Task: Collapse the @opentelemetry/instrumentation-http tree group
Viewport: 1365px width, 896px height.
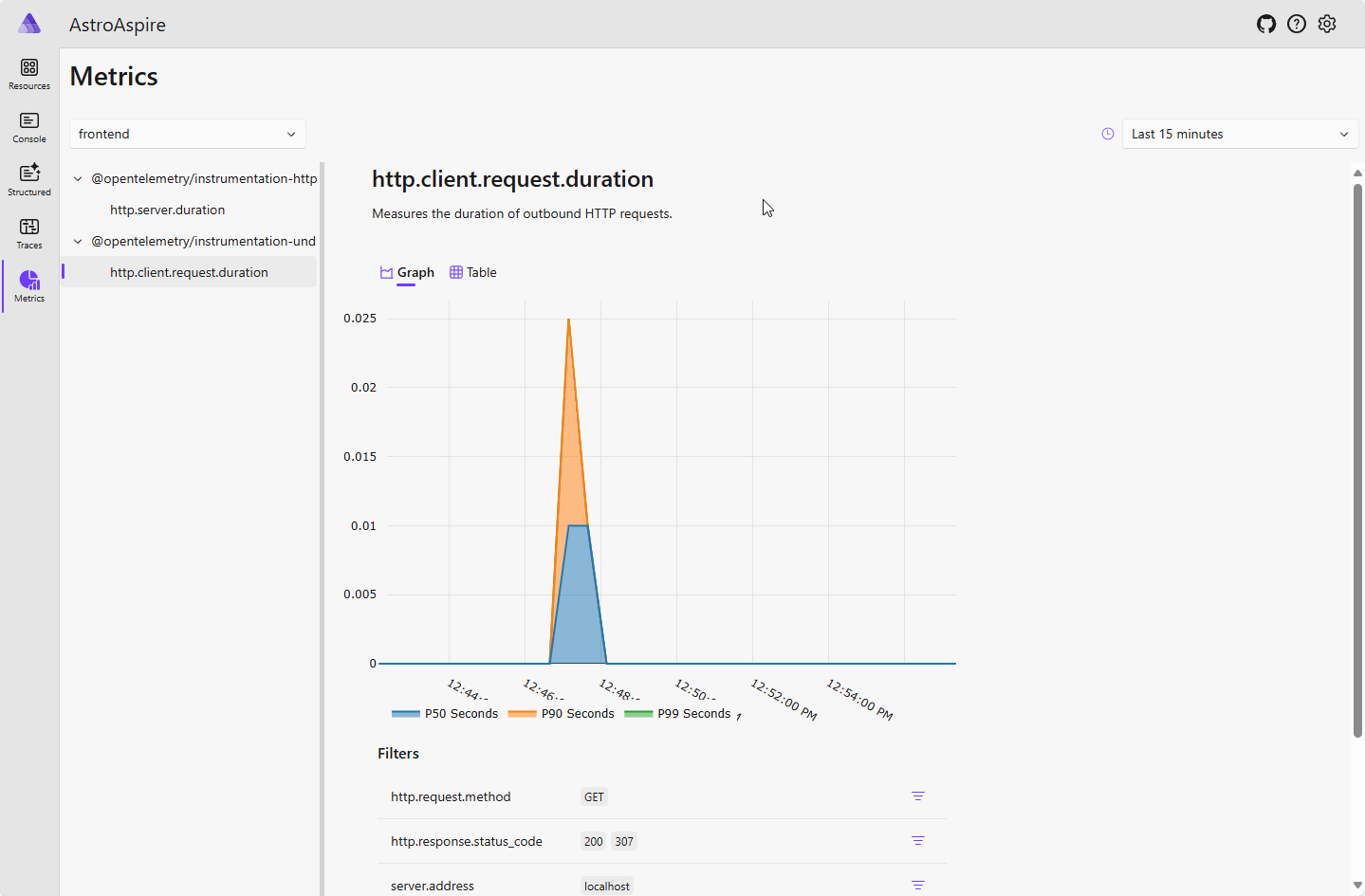Action: pyautogui.click(x=78, y=178)
